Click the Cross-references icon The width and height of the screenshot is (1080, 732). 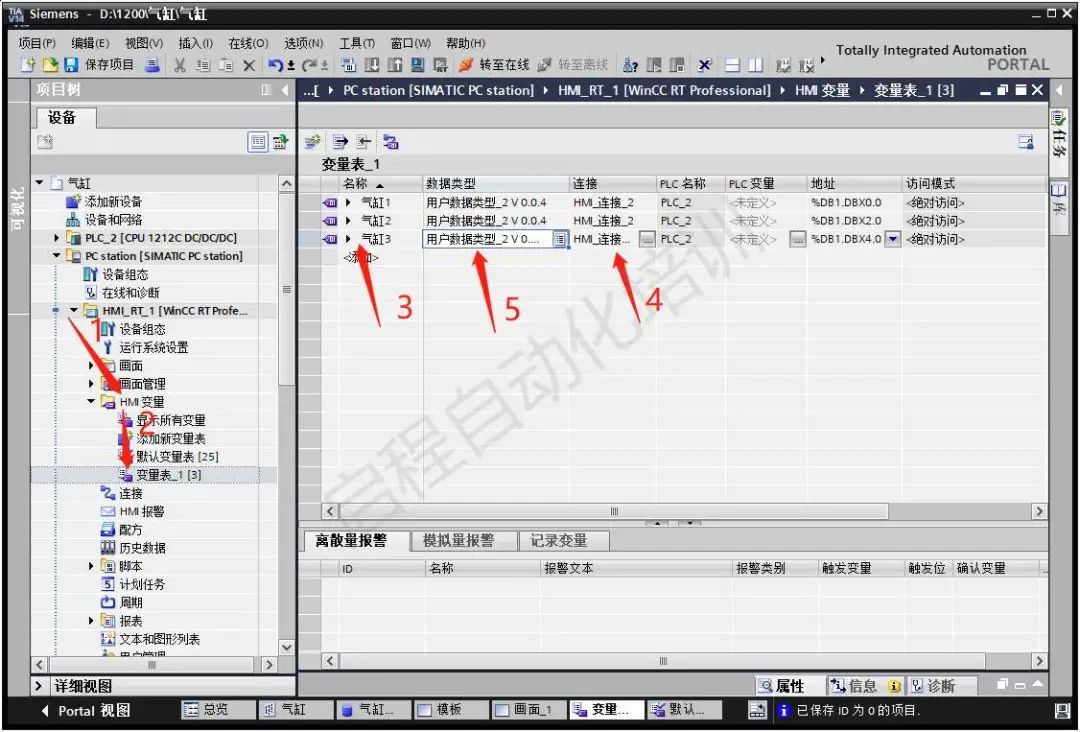[x=704, y=65]
